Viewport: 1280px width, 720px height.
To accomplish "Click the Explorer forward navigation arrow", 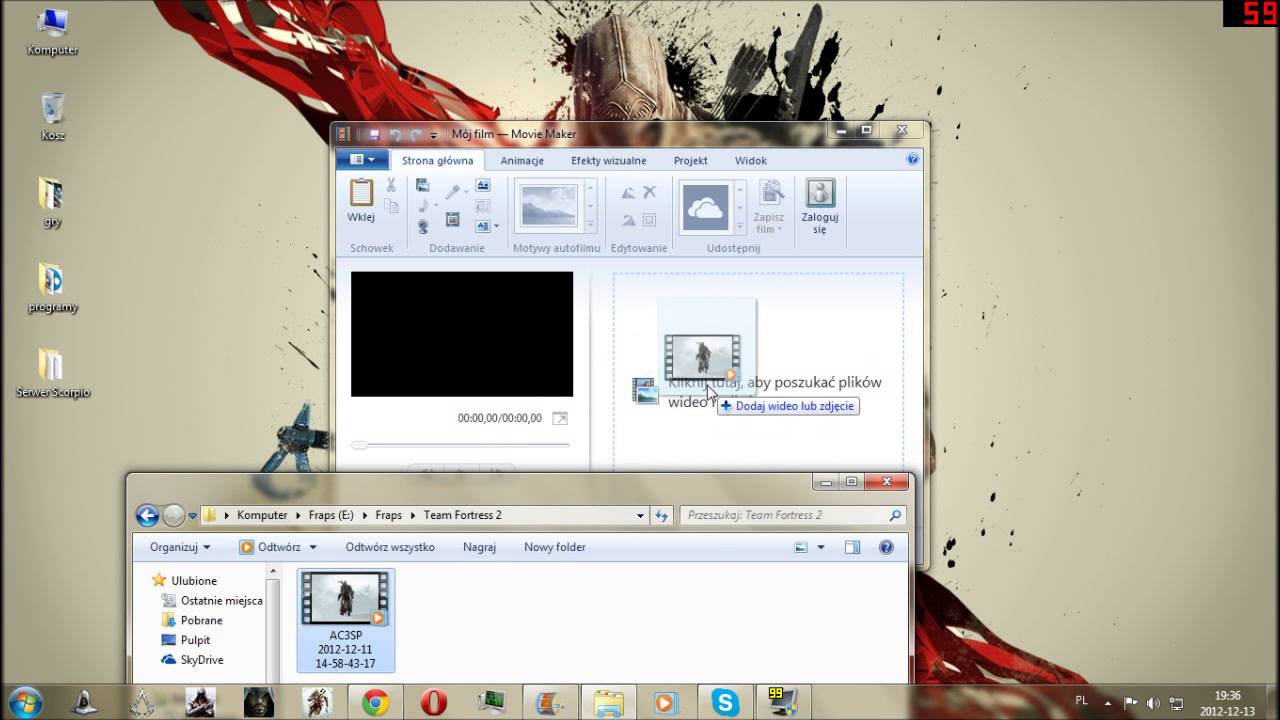I will coord(174,515).
